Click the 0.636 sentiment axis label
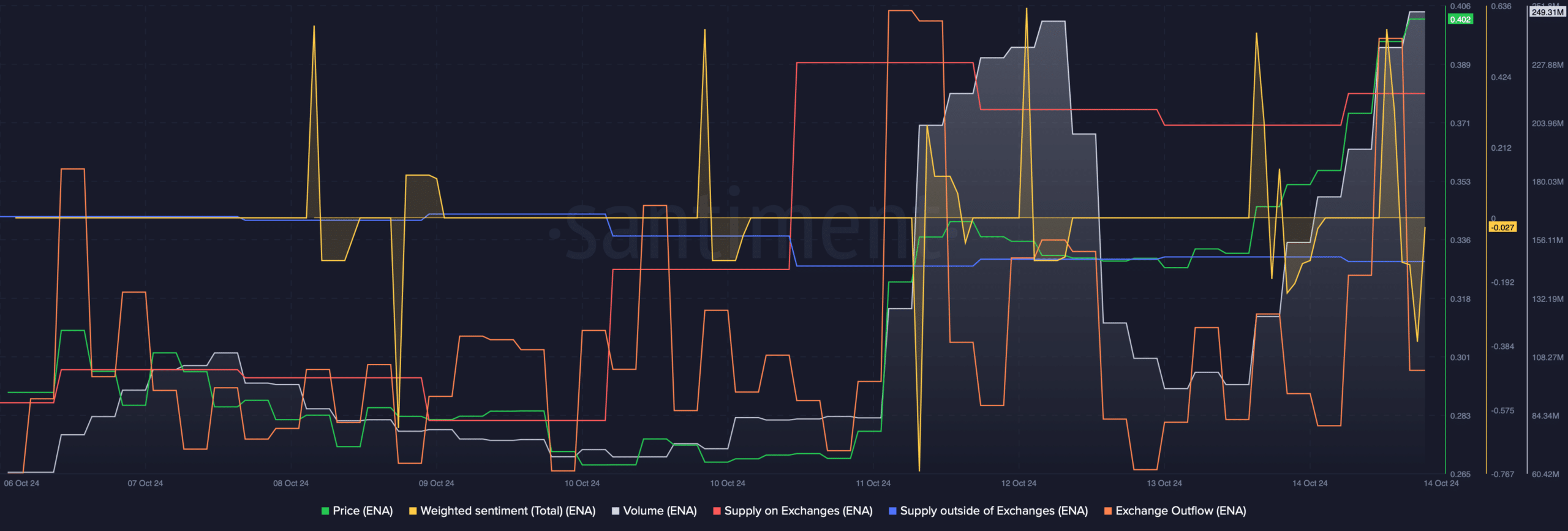 pos(1501,6)
